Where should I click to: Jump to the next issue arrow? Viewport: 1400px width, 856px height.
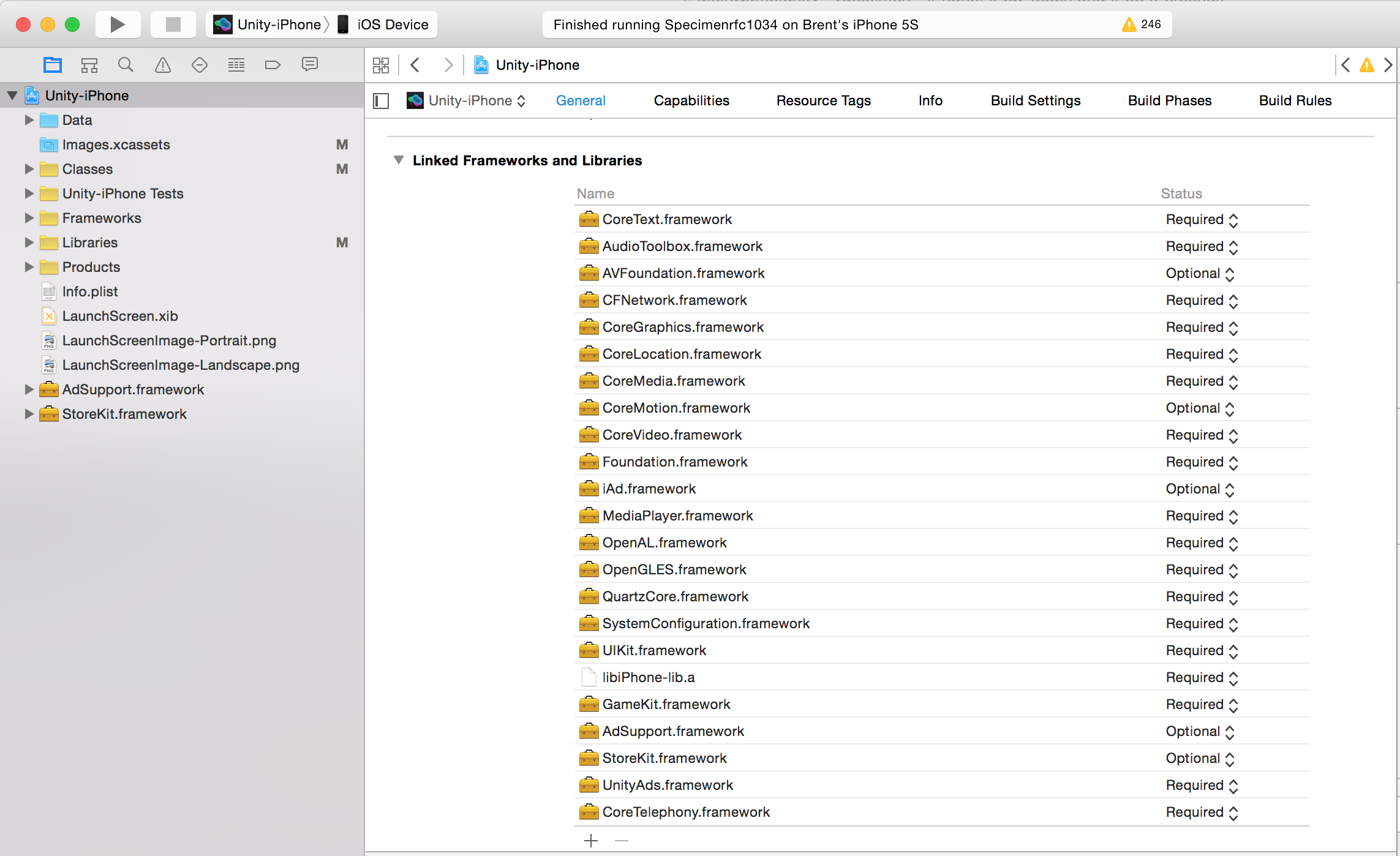[x=1388, y=65]
